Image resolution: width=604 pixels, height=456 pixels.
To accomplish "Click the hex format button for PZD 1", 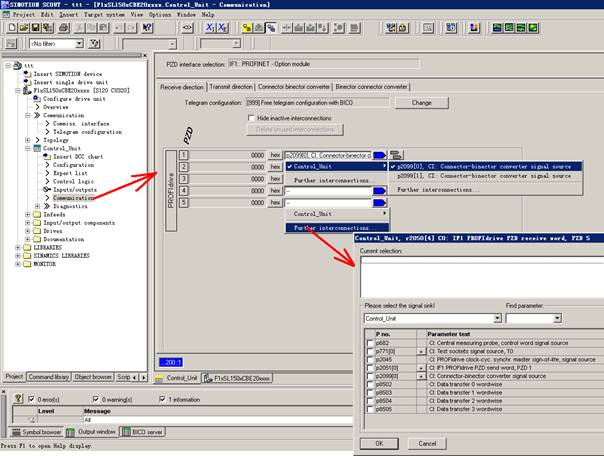I will tap(275, 156).
